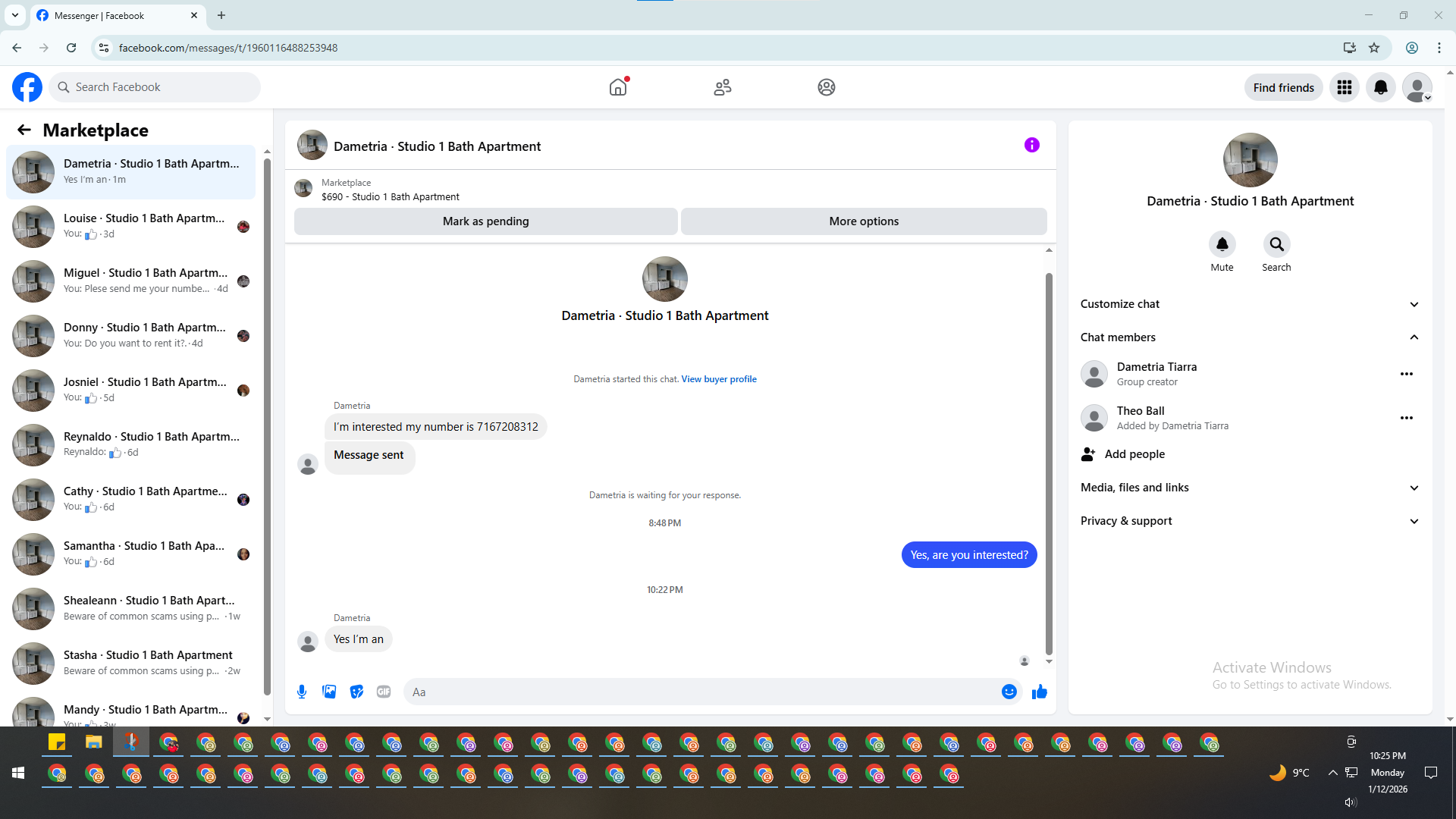Expand Customize chat section
The image size is (1456, 819).
tap(1414, 304)
